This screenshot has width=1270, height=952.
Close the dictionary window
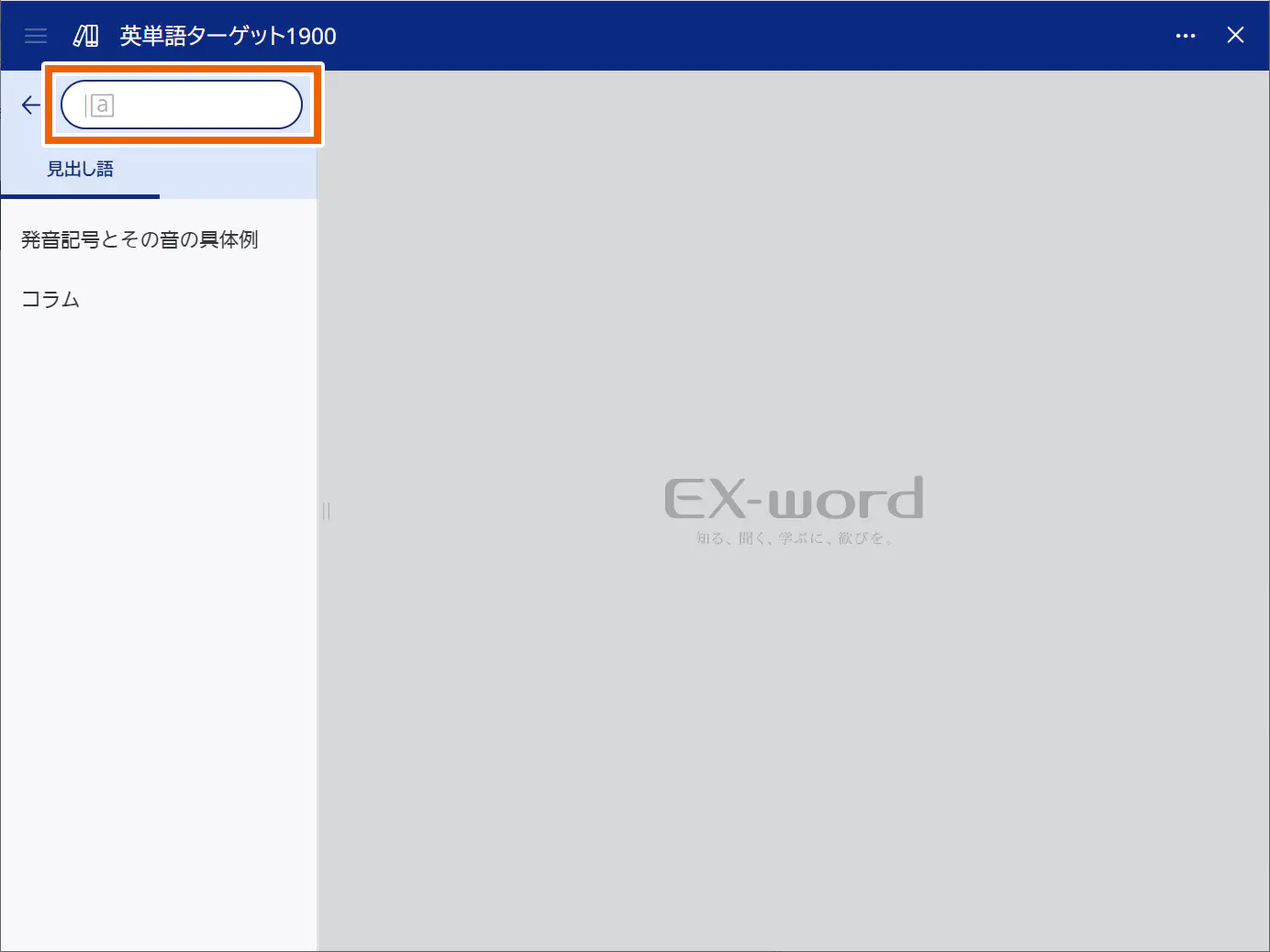[x=1235, y=35]
